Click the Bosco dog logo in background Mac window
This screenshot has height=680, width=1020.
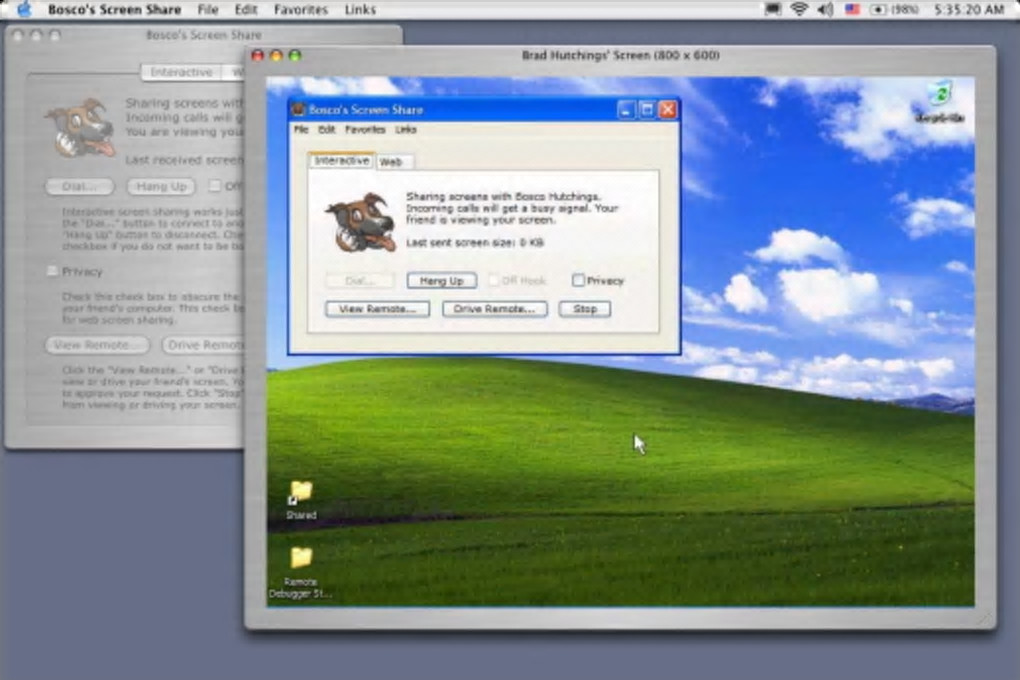click(80, 127)
